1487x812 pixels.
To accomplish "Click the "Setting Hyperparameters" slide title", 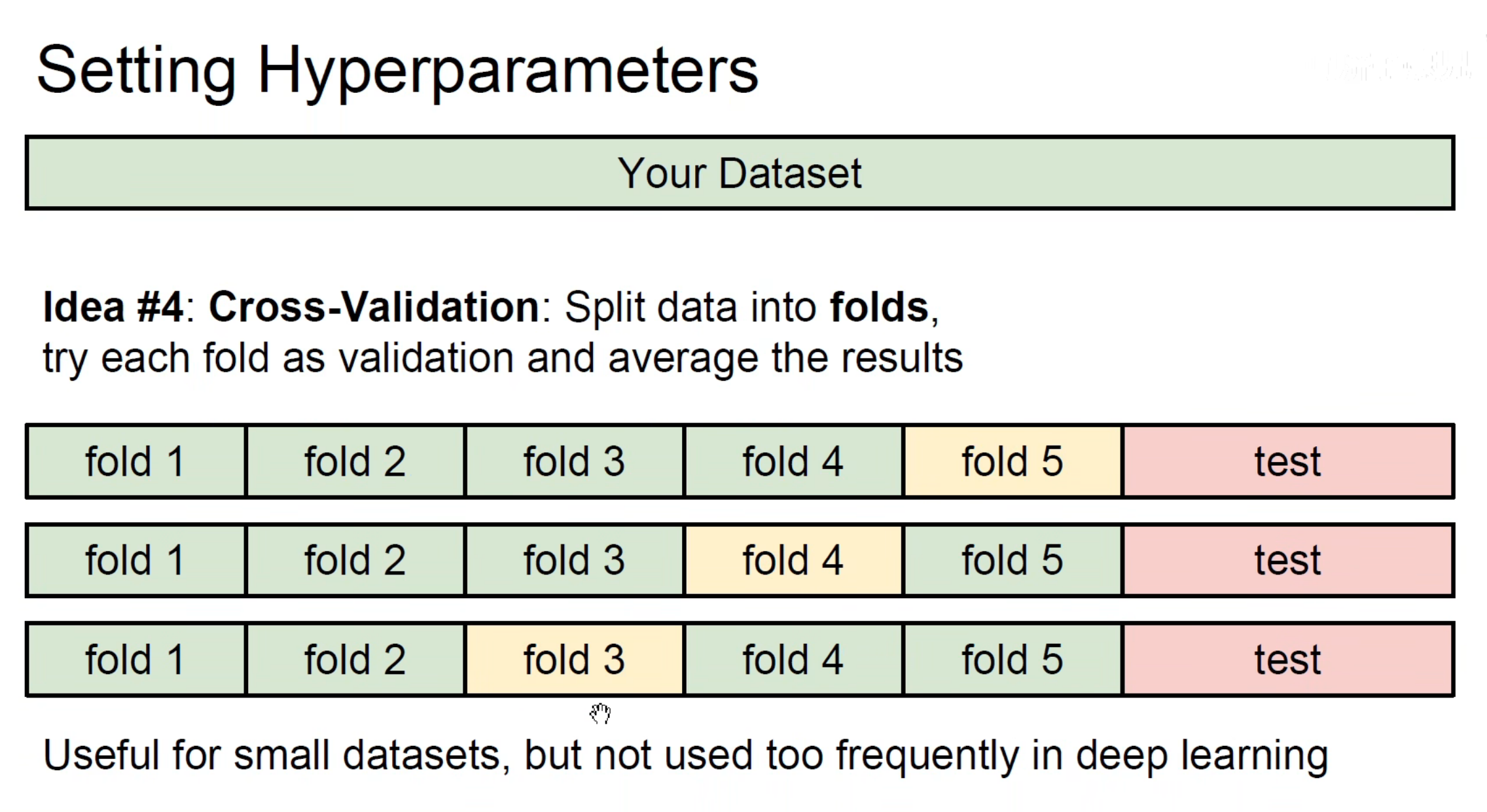I will [x=397, y=71].
